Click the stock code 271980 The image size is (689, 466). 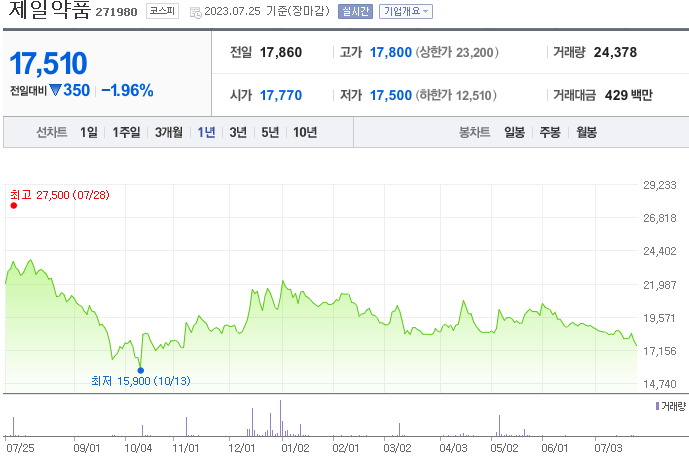click(116, 12)
